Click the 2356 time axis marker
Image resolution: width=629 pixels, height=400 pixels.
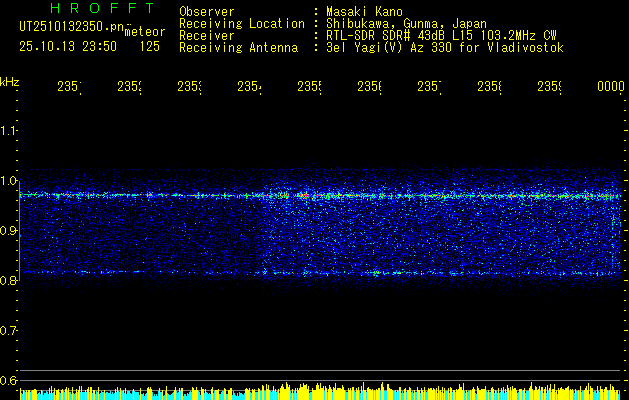click(x=369, y=87)
